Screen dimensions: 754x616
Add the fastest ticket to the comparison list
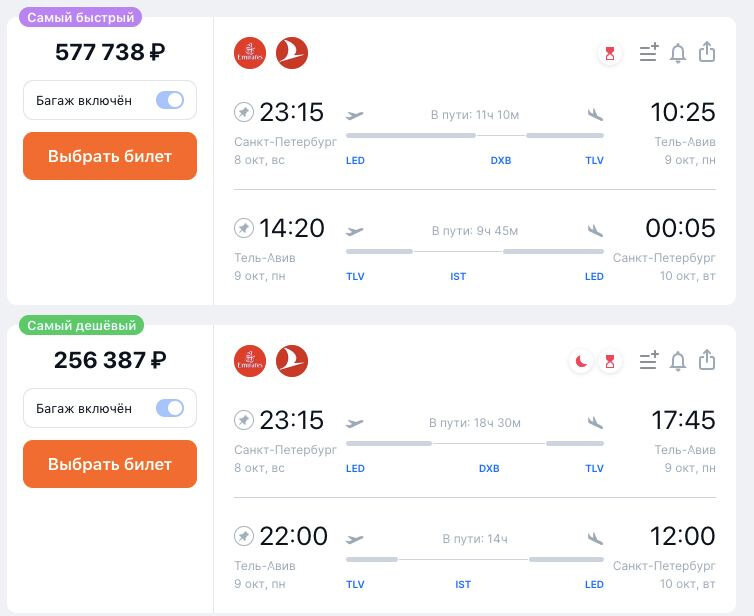649,53
